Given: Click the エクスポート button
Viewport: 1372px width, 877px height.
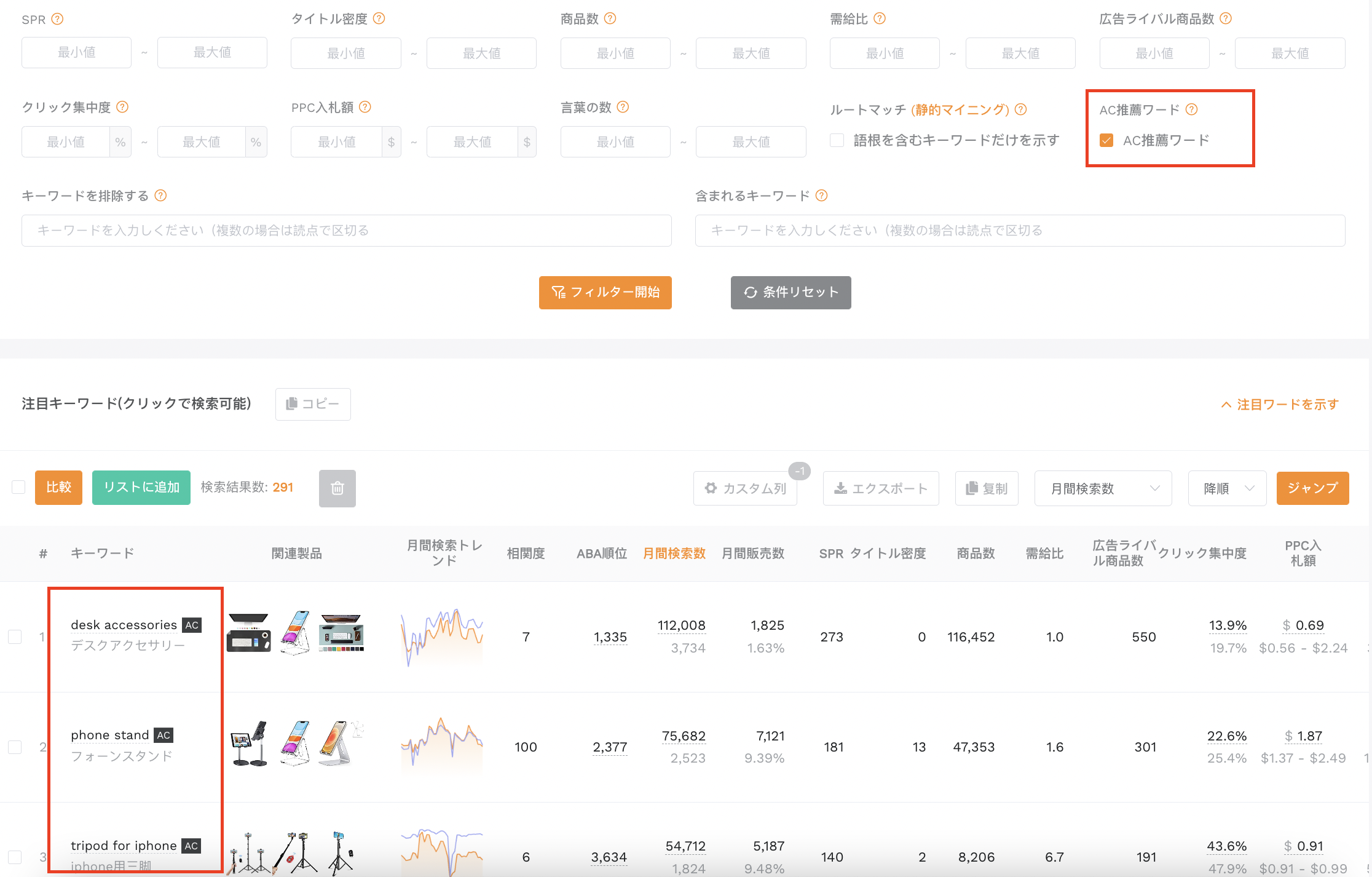Looking at the screenshot, I should point(881,488).
